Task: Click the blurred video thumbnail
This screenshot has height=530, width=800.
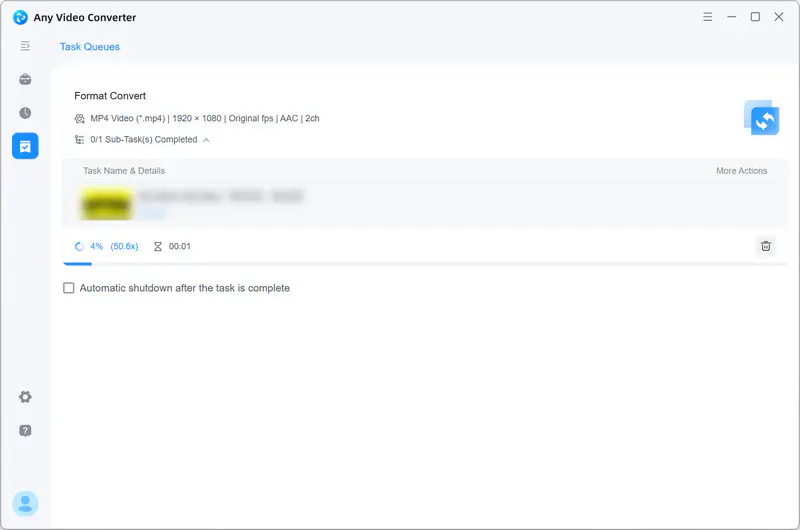Action: (107, 204)
